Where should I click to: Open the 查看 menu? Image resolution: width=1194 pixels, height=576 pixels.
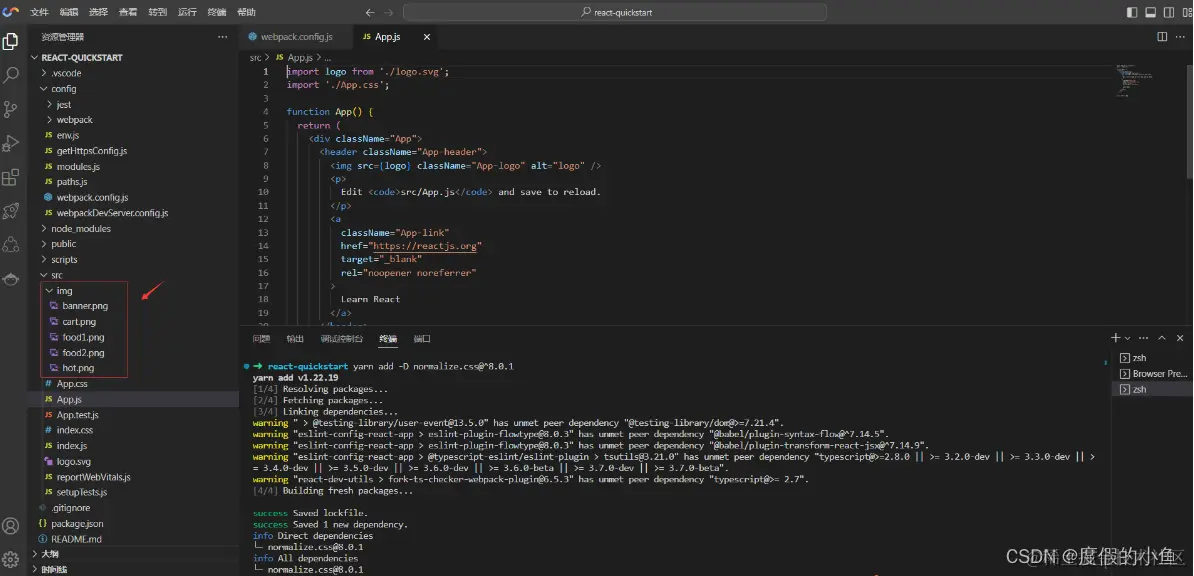(x=128, y=12)
